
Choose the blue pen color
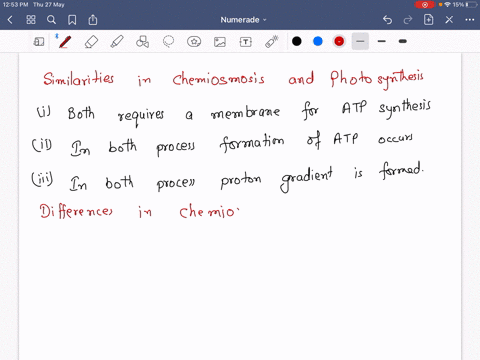(x=318, y=41)
